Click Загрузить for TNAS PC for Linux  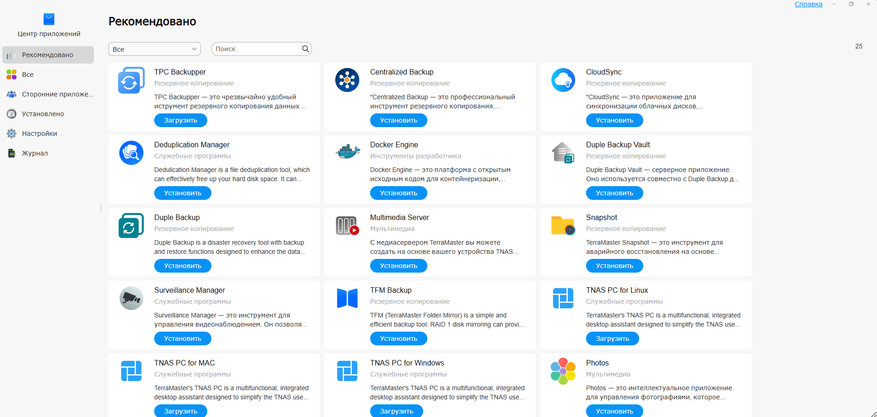tap(612, 338)
